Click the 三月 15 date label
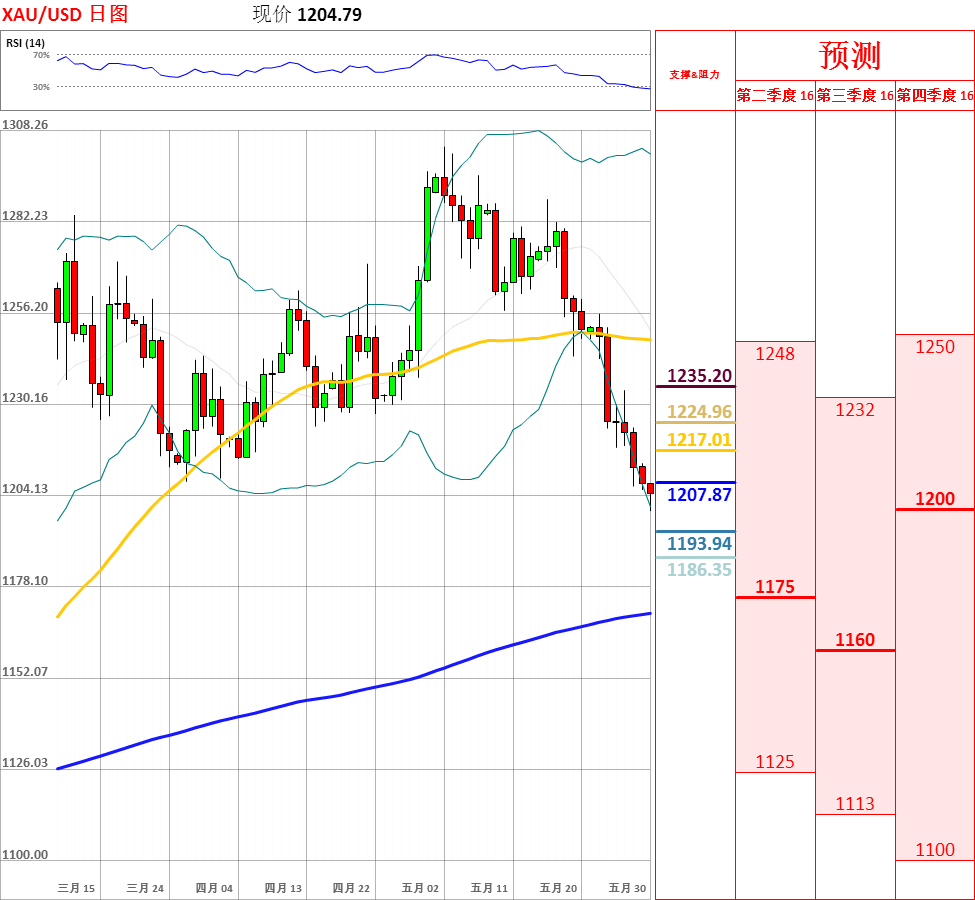The width and height of the screenshot is (975, 900). (x=76, y=888)
